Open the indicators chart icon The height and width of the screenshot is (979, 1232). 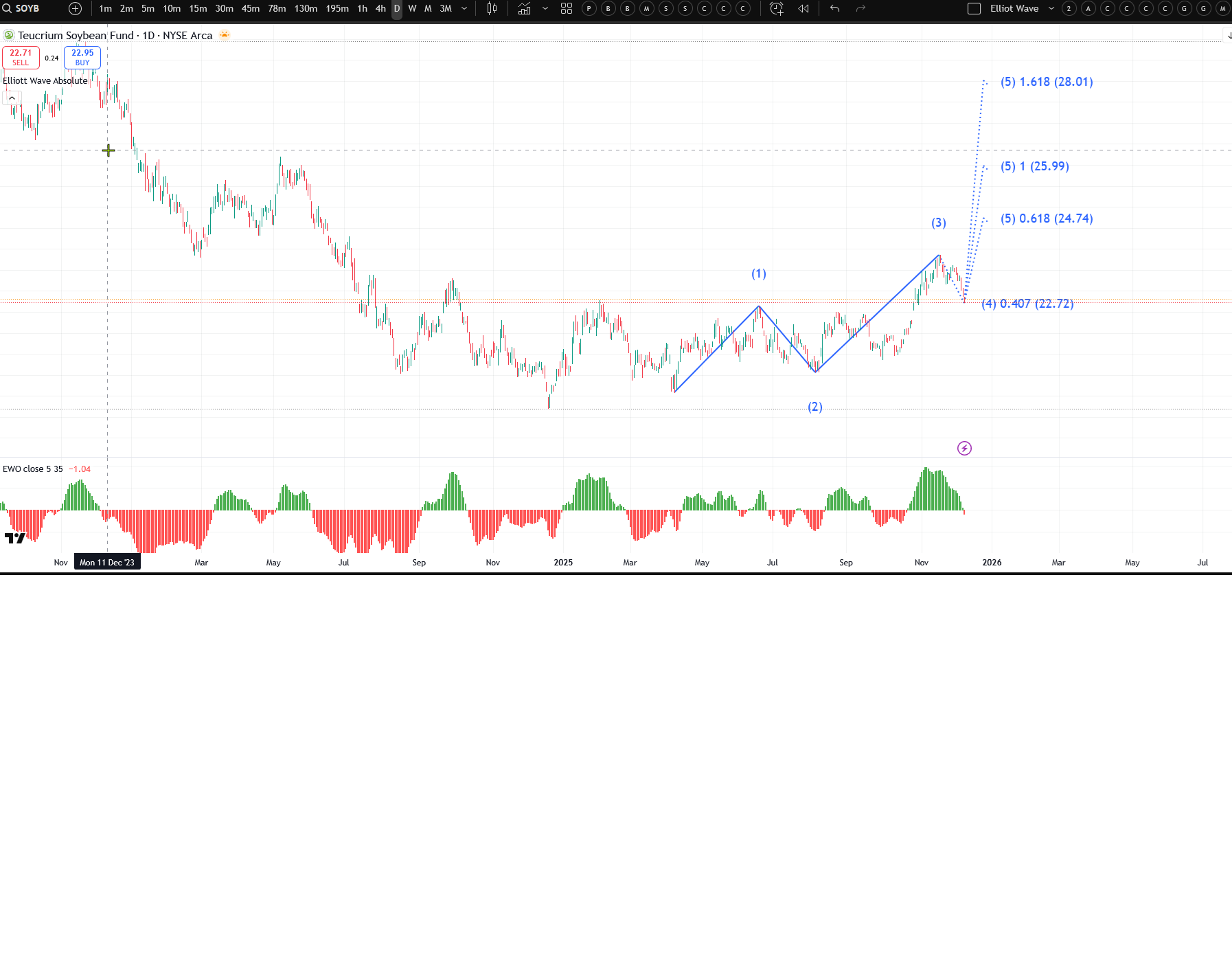525,9
